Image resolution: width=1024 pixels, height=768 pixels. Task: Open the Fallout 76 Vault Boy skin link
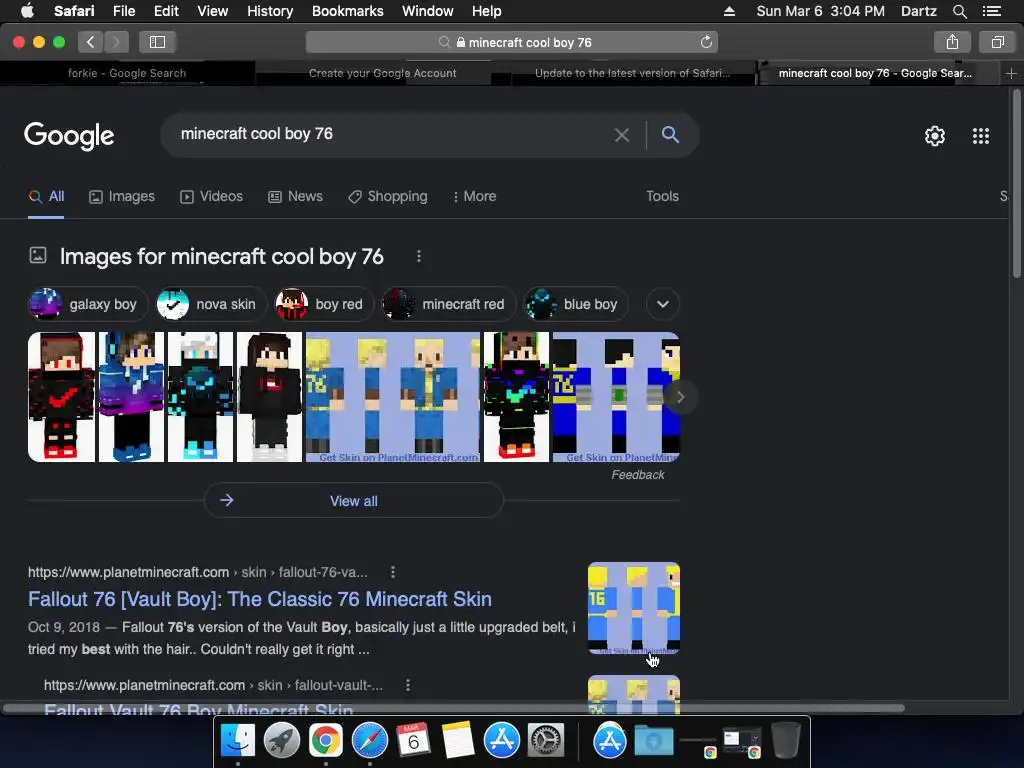(260, 599)
